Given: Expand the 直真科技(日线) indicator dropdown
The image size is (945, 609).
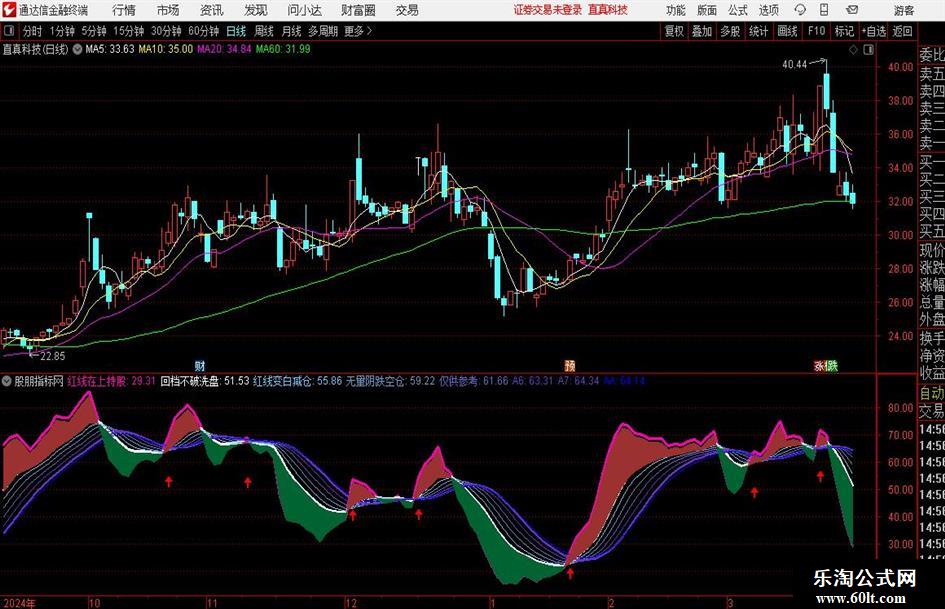Looking at the screenshot, I should point(77,49).
